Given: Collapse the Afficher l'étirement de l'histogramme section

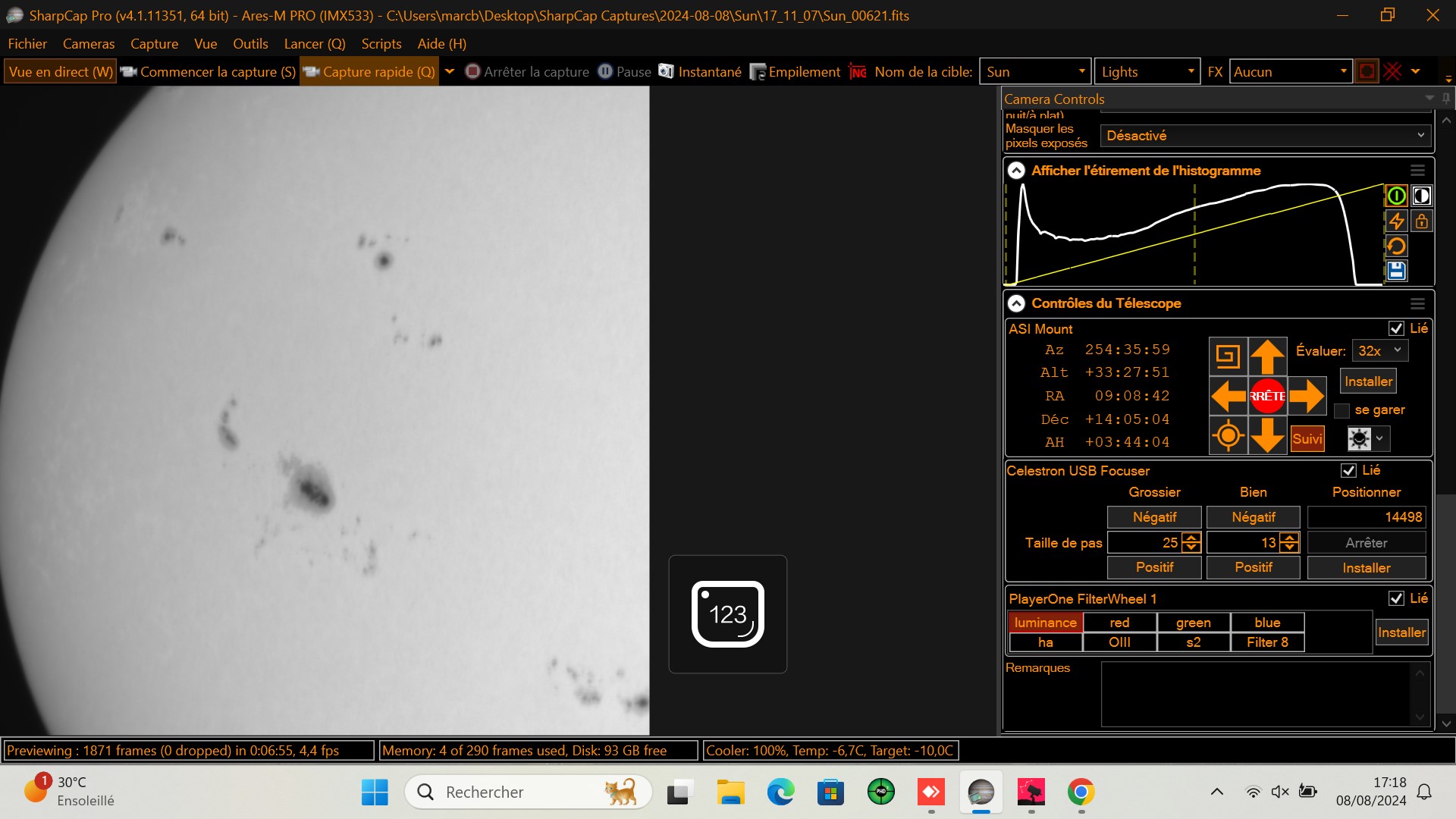Looking at the screenshot, I should tap(1016, 171).
